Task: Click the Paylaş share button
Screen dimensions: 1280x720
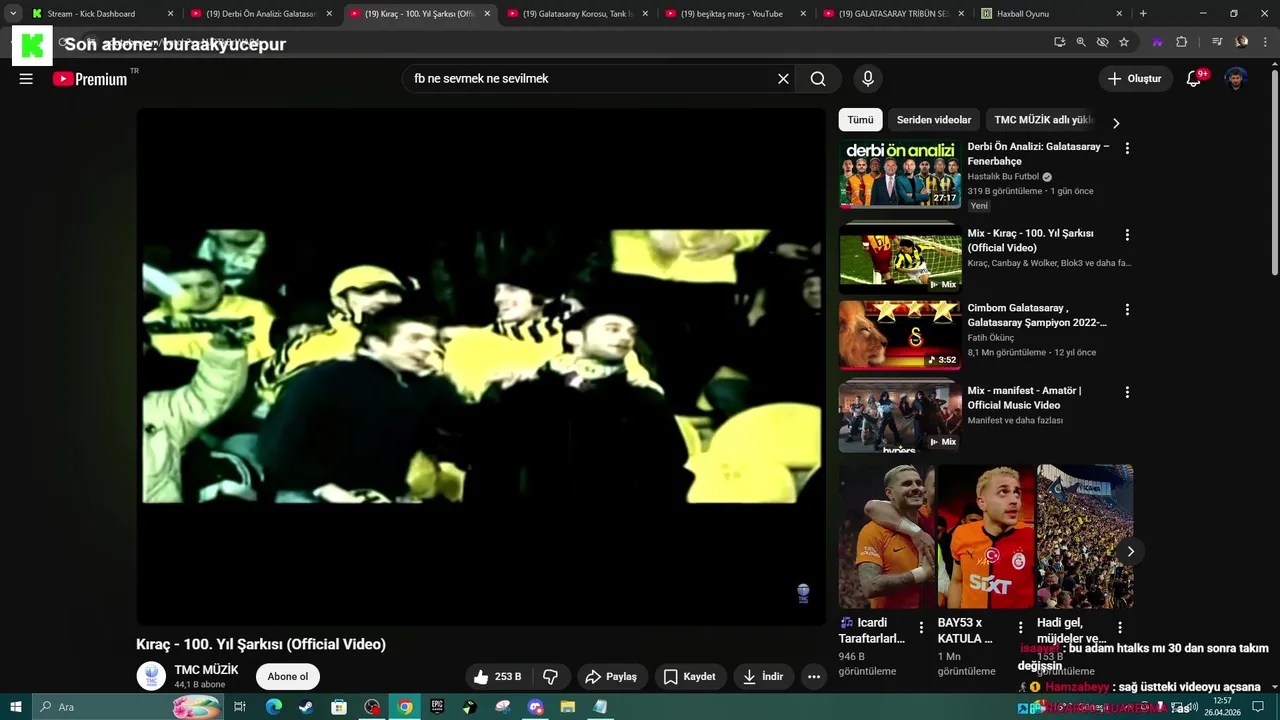Action: tap(611, 677)
